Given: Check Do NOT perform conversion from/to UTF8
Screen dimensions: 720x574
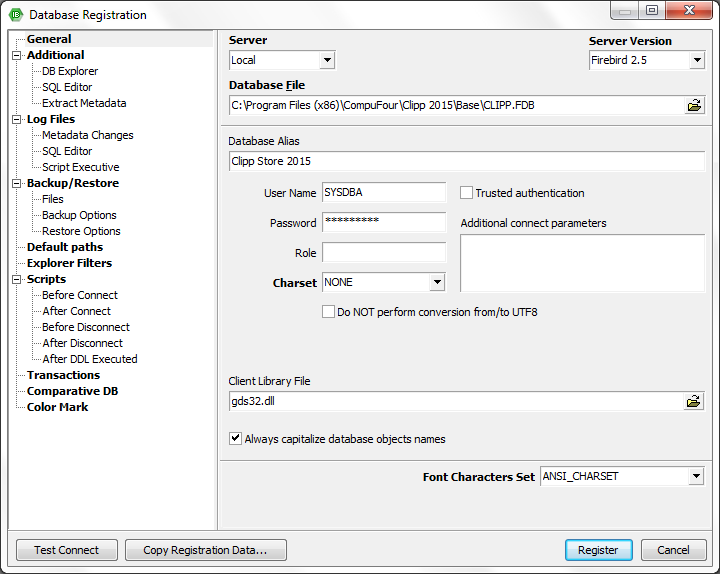Looking at the screenshot, I should 328,312.
